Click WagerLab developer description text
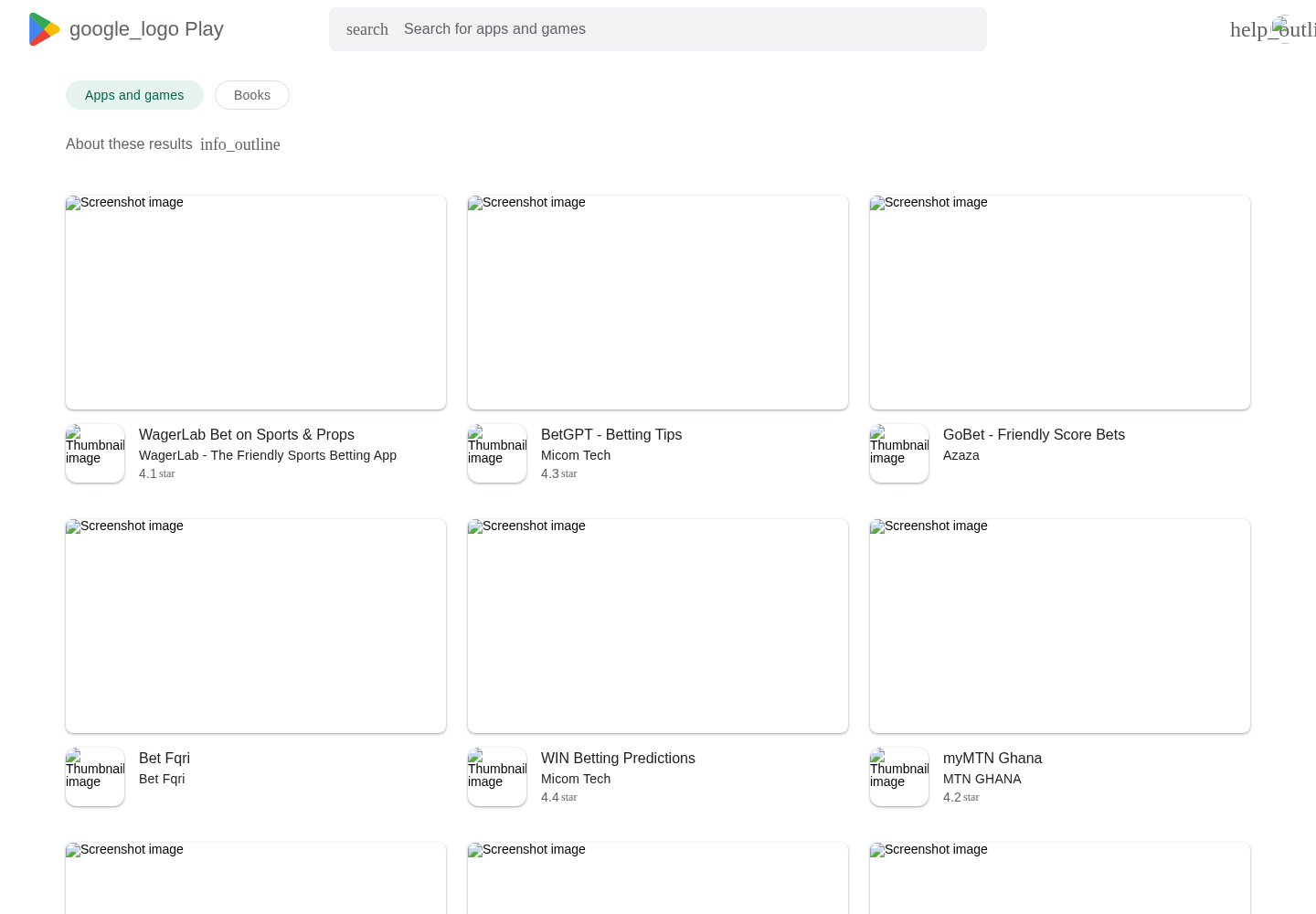Viewport: 1316px width, 914px height. pos(268,455)
